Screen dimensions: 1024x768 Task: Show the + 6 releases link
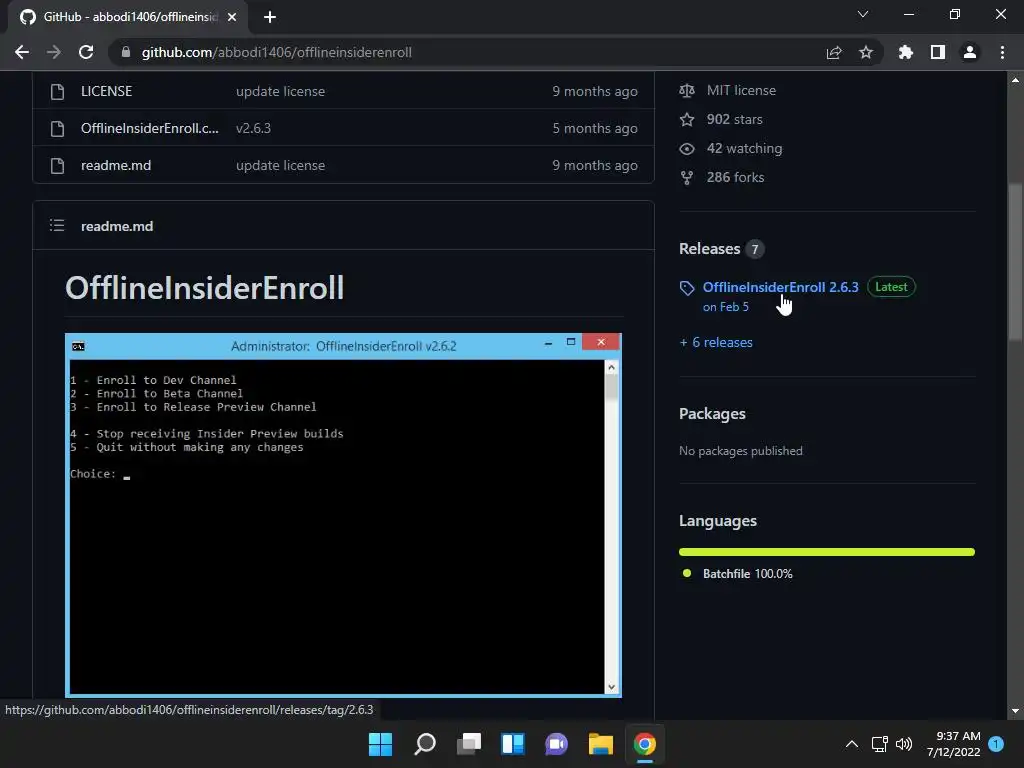click(716, 342)
